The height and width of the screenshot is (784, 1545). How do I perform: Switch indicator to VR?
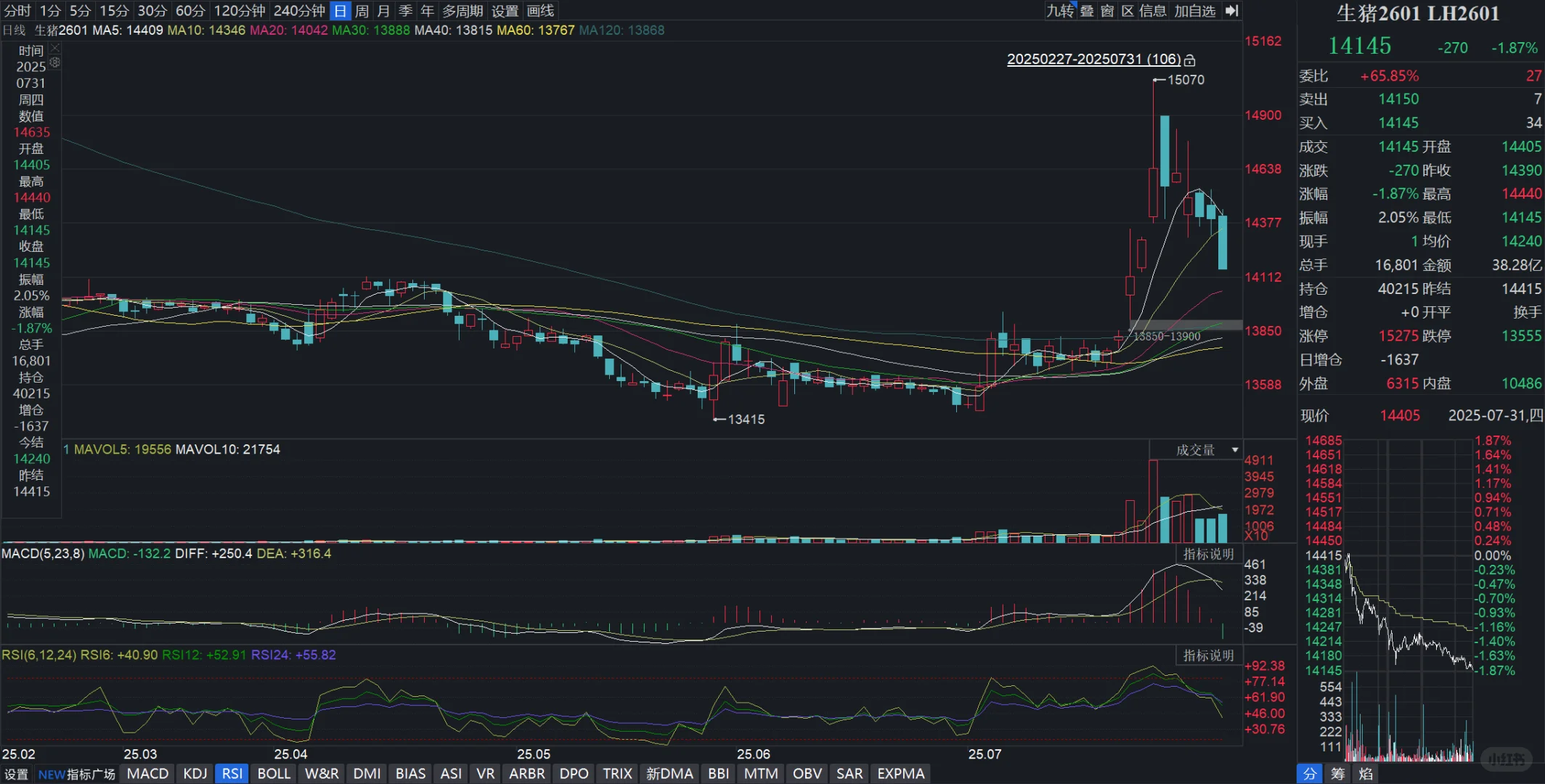(485, 774)
